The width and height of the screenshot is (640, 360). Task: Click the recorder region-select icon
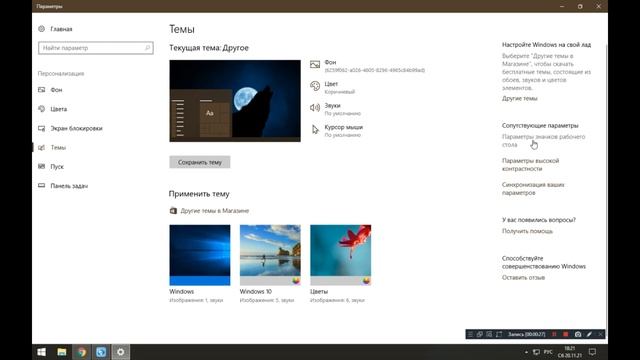click(499, 334)
